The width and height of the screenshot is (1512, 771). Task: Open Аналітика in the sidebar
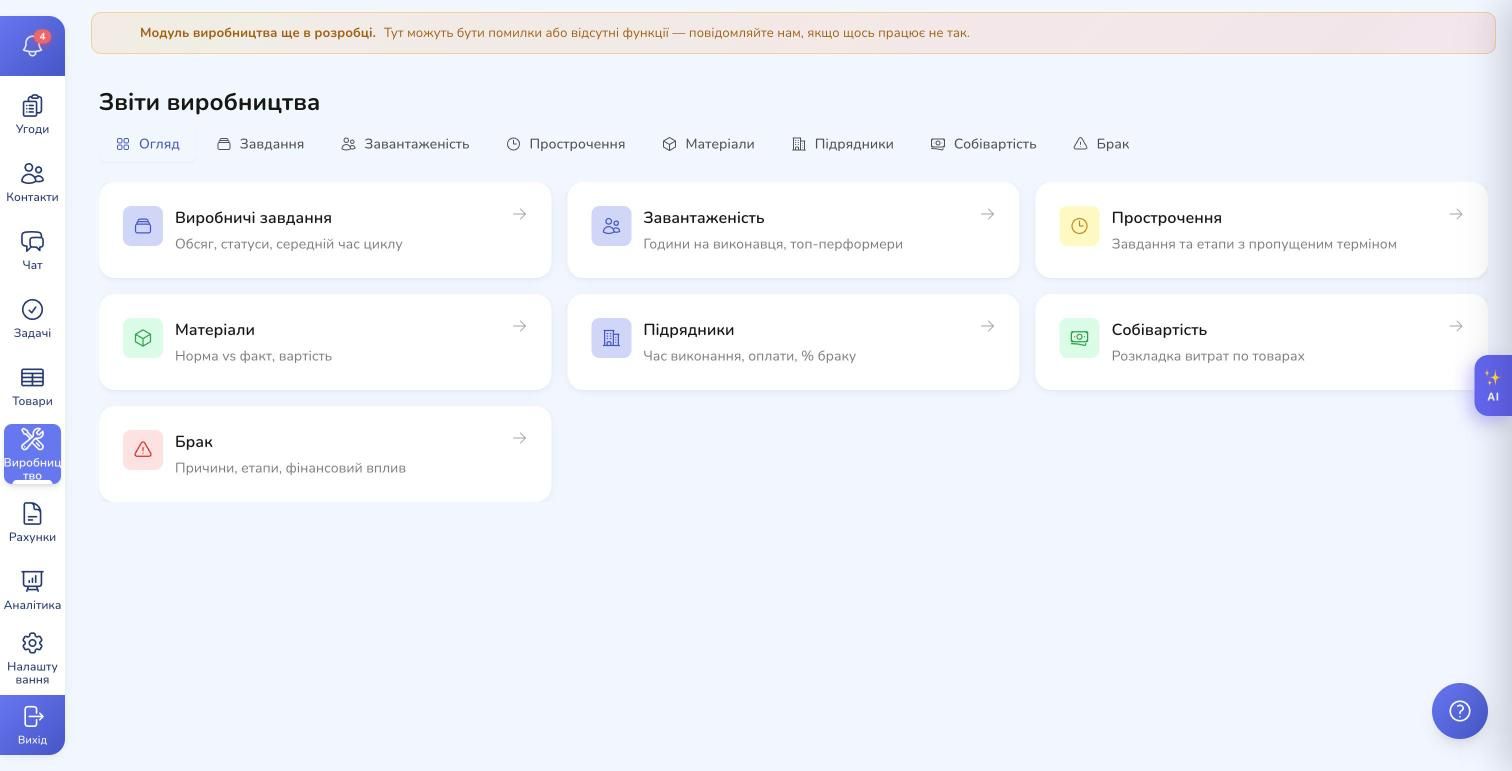[x=32, y=590]
